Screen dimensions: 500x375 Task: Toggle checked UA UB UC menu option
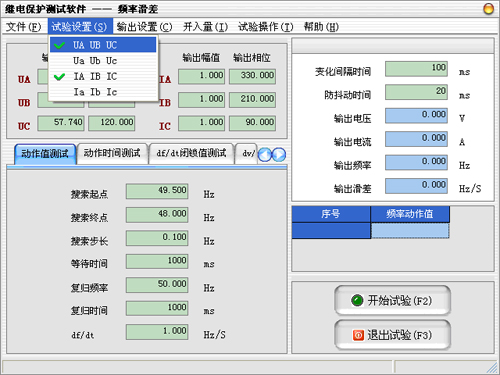[x=103, y=45]
